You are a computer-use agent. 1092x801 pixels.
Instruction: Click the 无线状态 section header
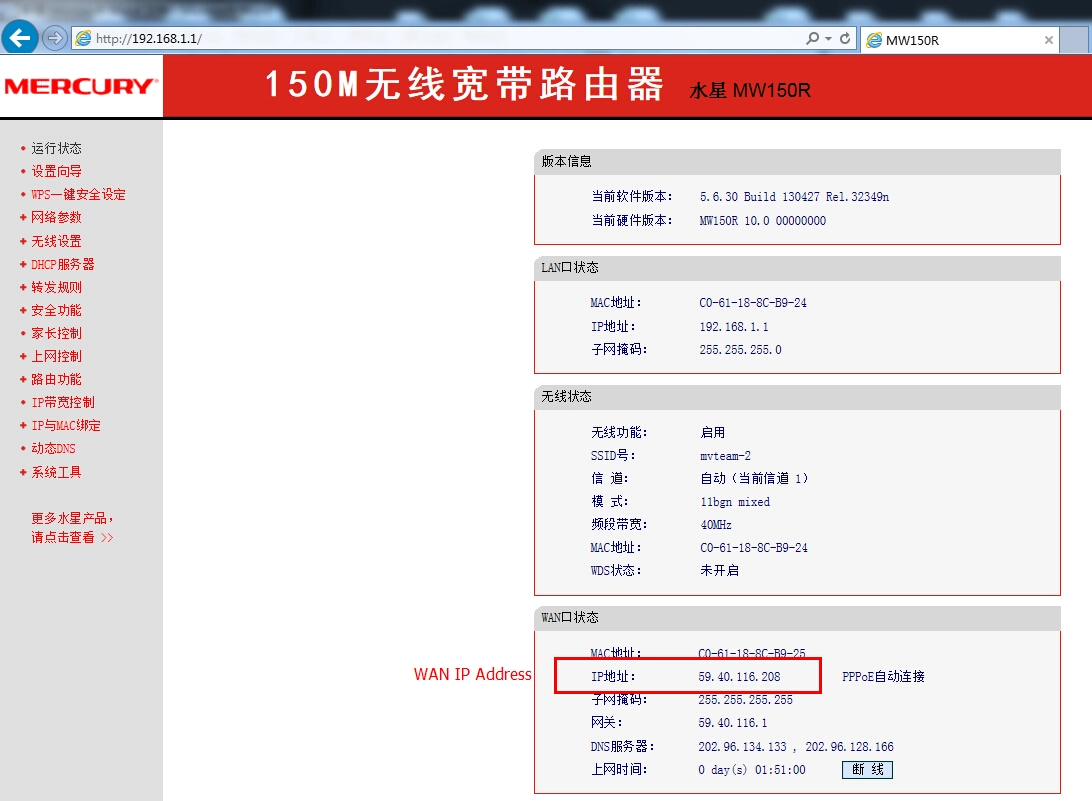click(797, 396)
